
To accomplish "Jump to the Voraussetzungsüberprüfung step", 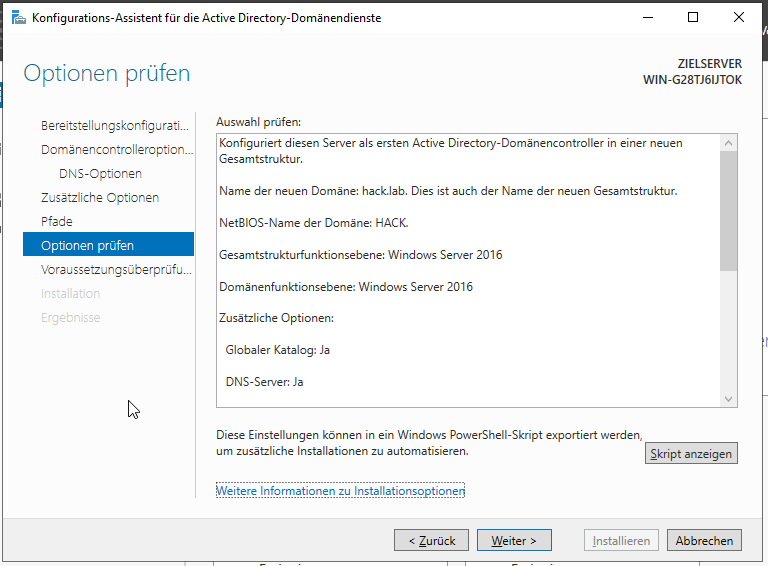I will point(116,270).
